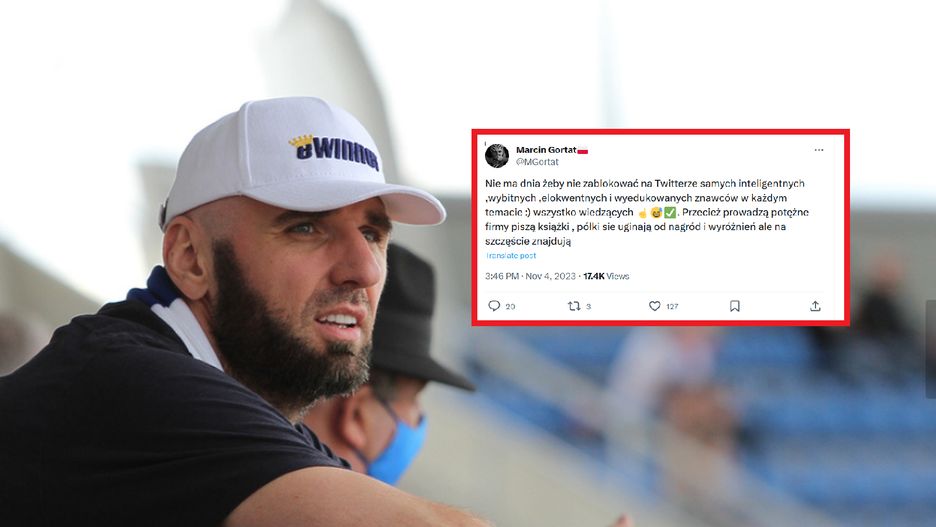Click the laughing emoji in the tweet
This screenshot has height=527, width=936.
[x=657, y=212]
